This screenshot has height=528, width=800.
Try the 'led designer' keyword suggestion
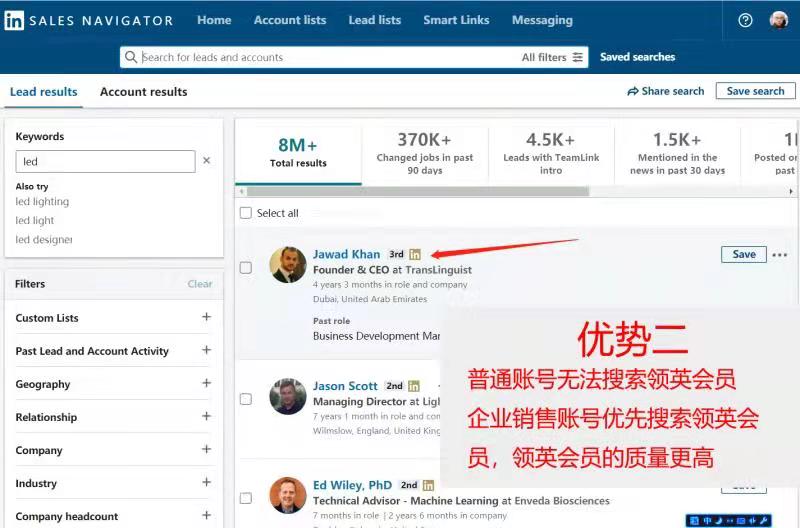[x=44, y=240]
